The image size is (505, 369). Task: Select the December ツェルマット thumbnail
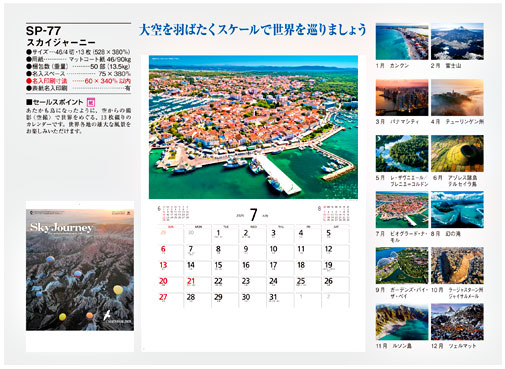click(457, 322)
